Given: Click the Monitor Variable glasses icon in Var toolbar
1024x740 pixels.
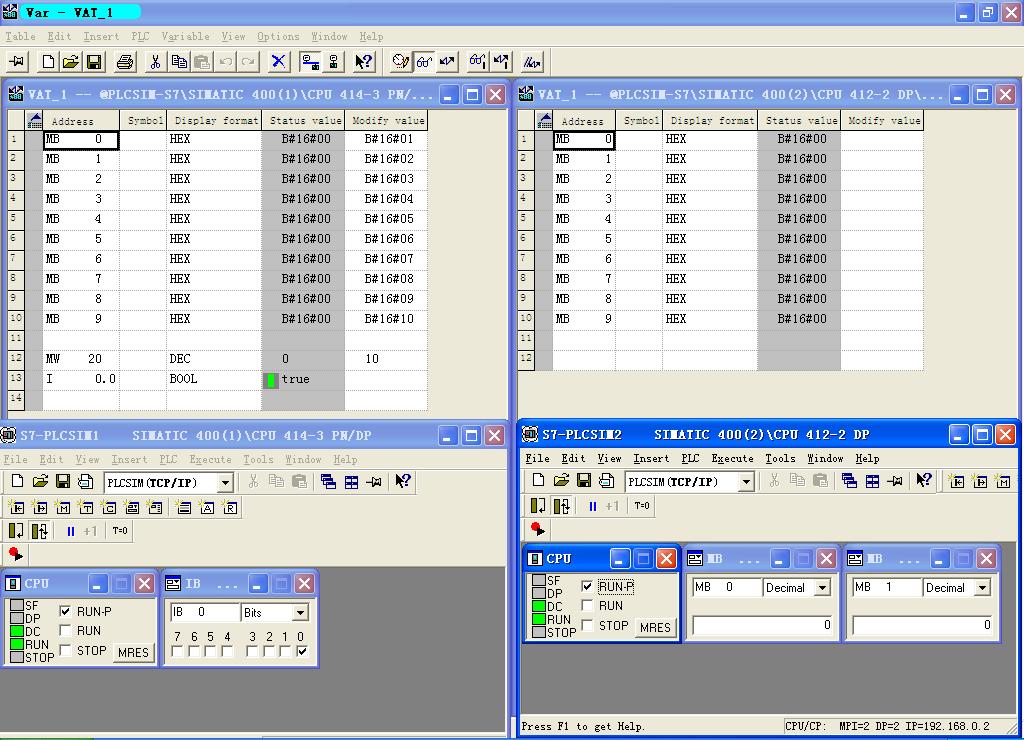Looking at the screenshot, I should coord(424,62).
